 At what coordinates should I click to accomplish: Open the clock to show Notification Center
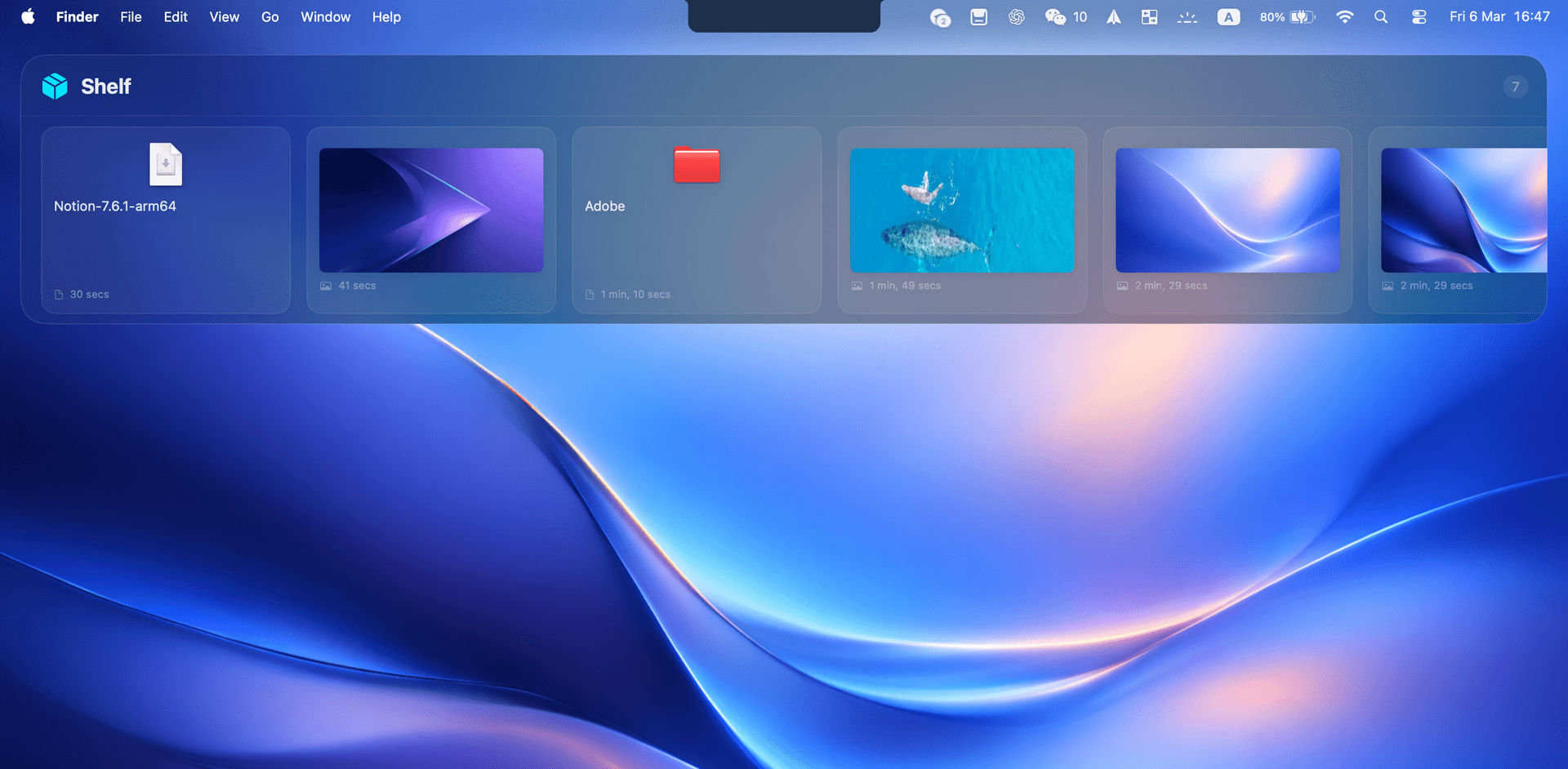click(x=1499, y=16)
